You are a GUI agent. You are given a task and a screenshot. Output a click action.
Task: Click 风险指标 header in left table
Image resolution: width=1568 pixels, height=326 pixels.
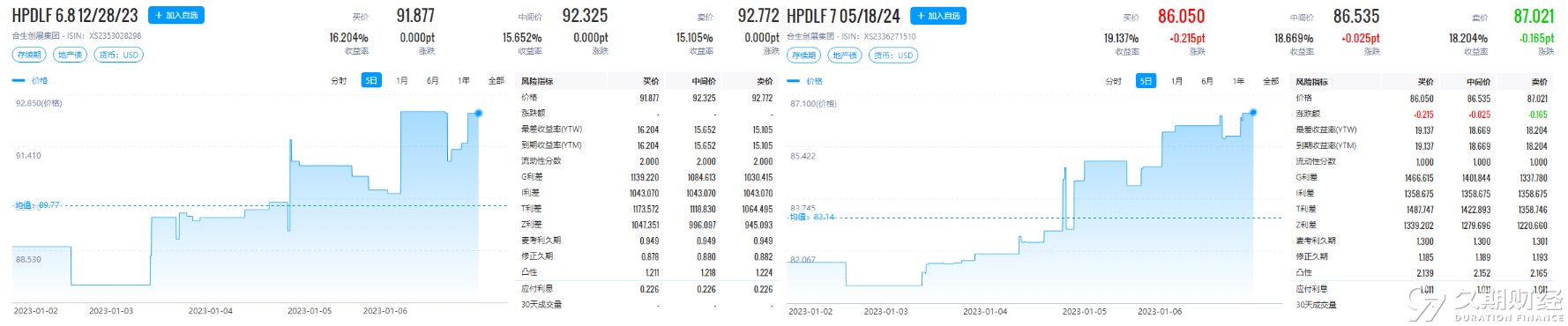click(537, 81)
